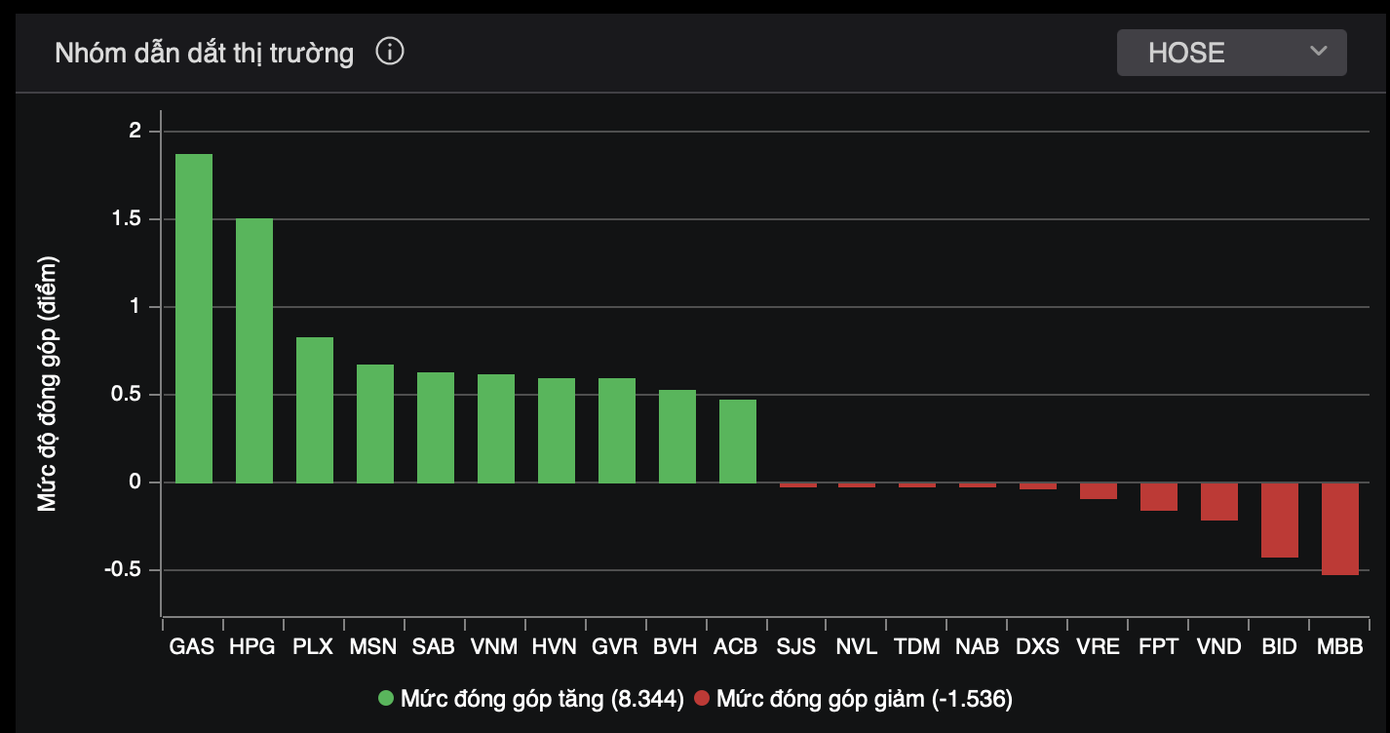Viewport: 1390px width, 733px height.
Task: Click the ACB green bar
Action: [737, 441]
